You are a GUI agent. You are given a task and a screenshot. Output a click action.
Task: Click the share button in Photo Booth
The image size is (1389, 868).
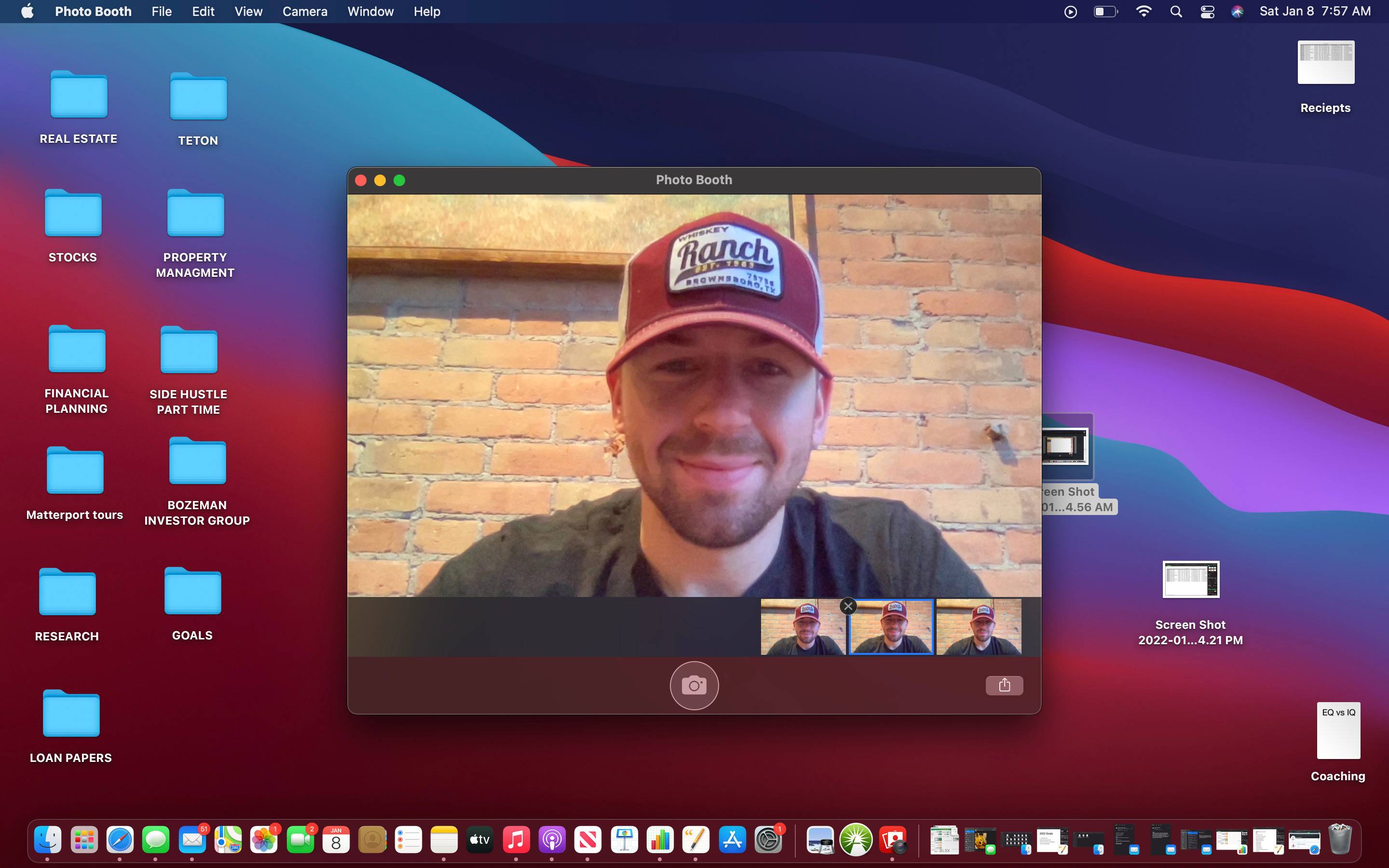[1004, 685]
